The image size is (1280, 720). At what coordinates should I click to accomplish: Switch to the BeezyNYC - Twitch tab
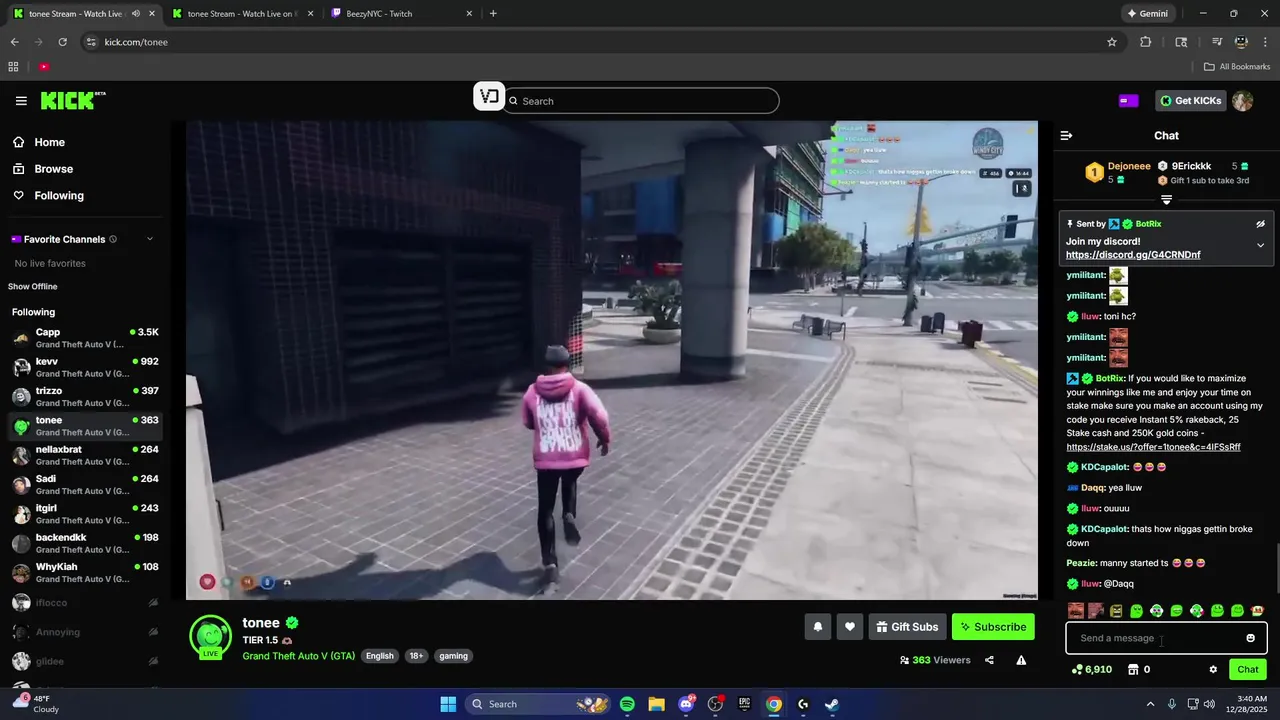(400, 14)
